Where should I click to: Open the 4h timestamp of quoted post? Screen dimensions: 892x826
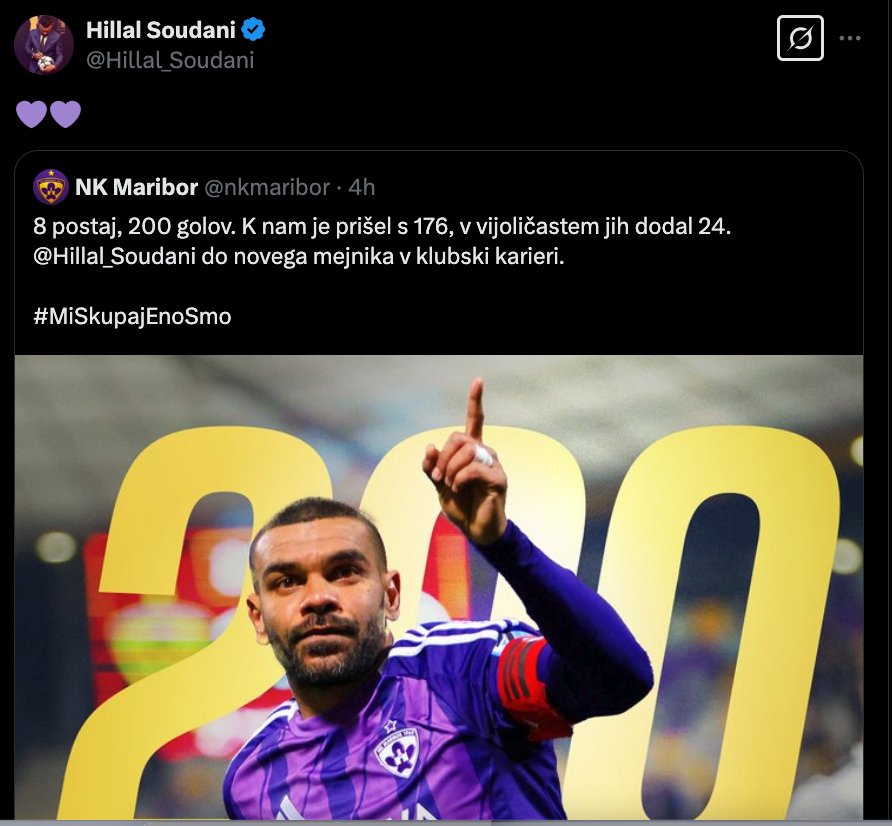coord(362,187)
